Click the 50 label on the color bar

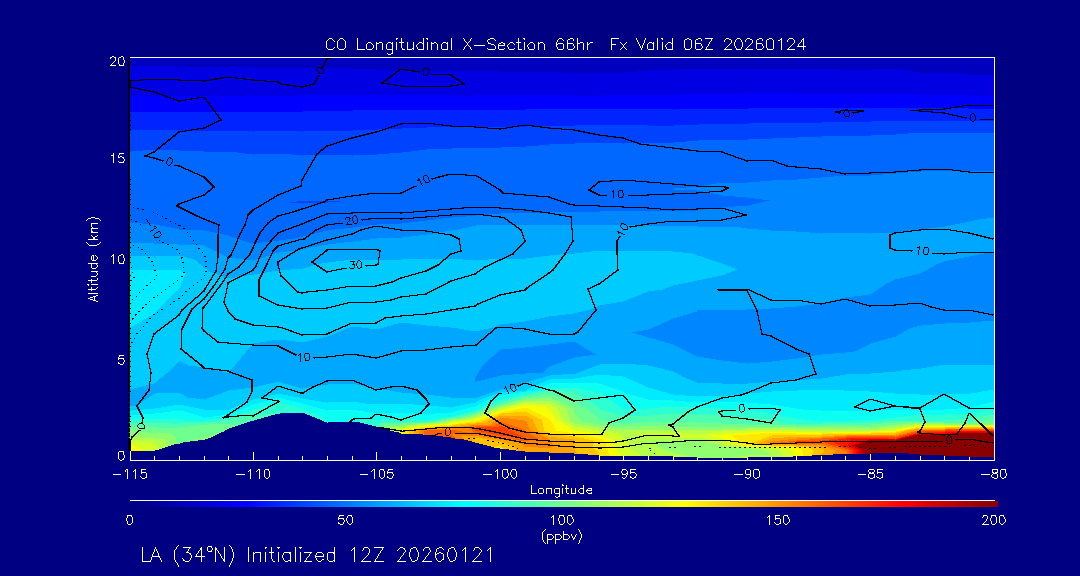(345, 520)
